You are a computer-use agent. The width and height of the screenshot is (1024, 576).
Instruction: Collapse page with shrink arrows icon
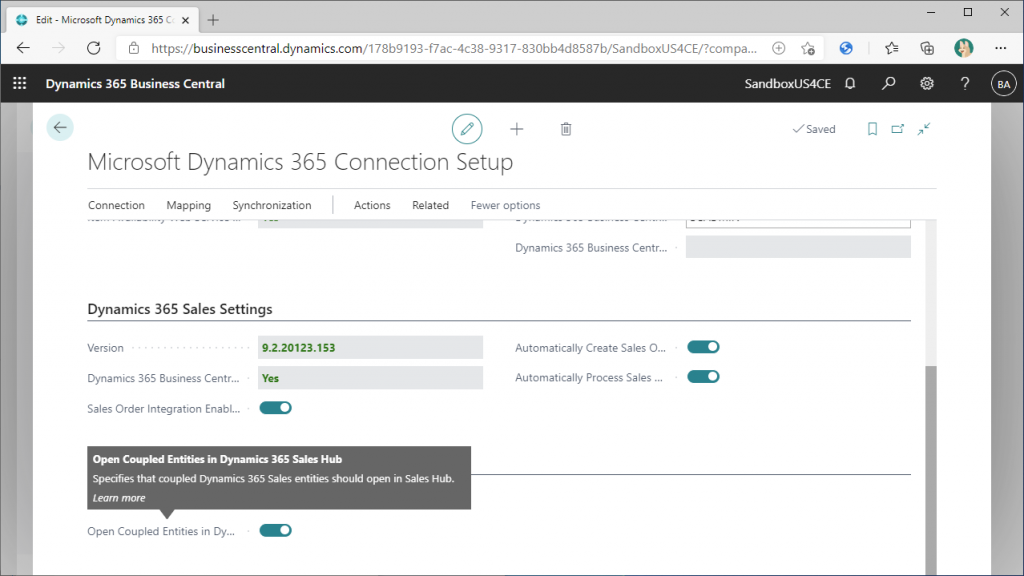pos(923,129)
